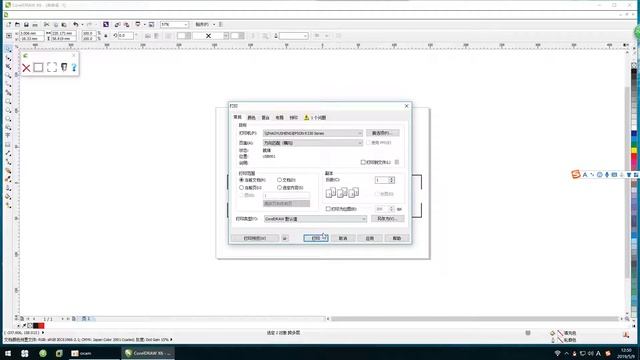Open the zoom level dropdown in toolbar

tap(174, 24)
